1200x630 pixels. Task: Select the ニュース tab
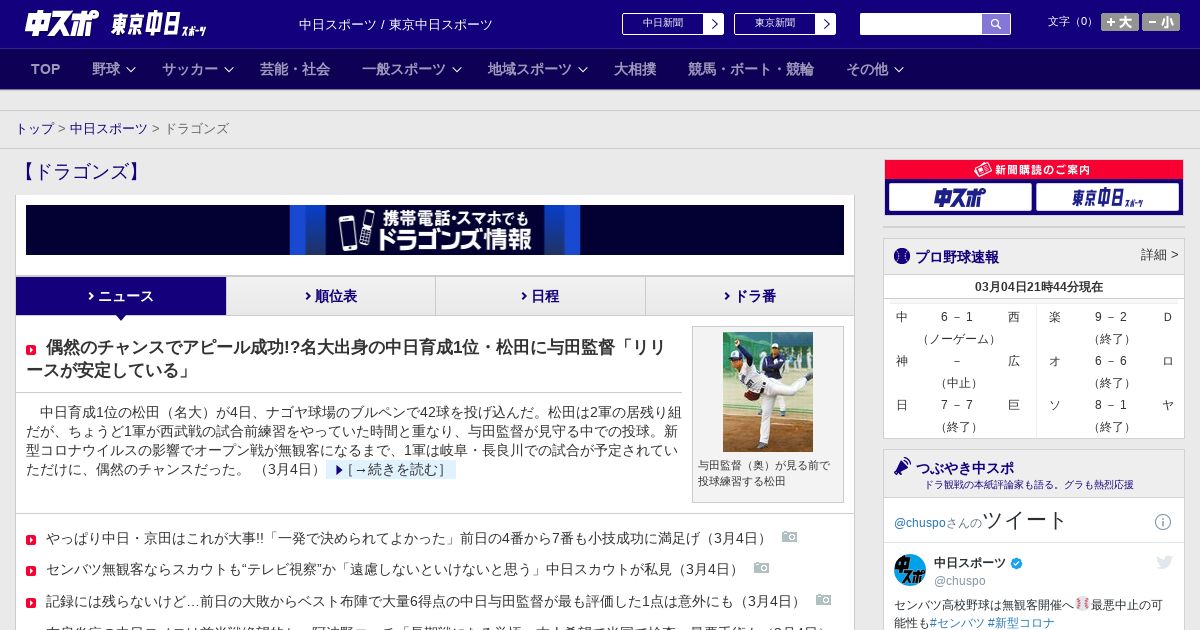coord(121,296)
